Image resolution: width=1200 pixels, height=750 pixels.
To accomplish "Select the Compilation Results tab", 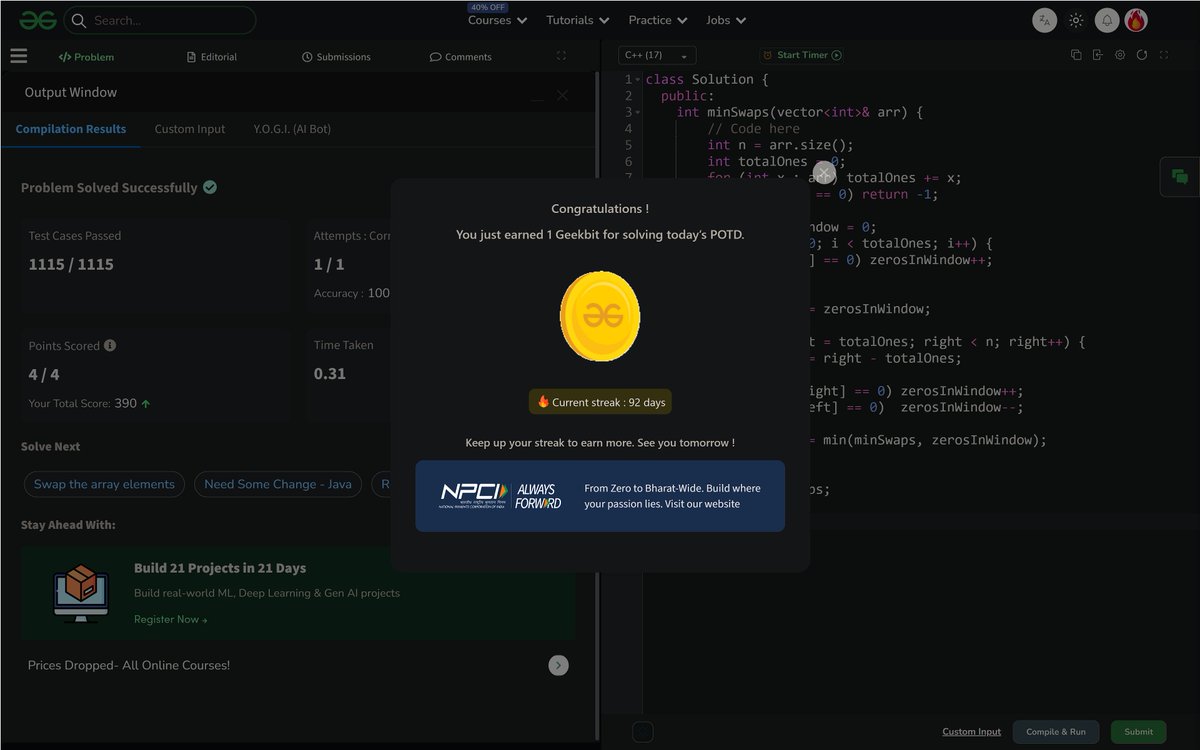I will point(71,129).
